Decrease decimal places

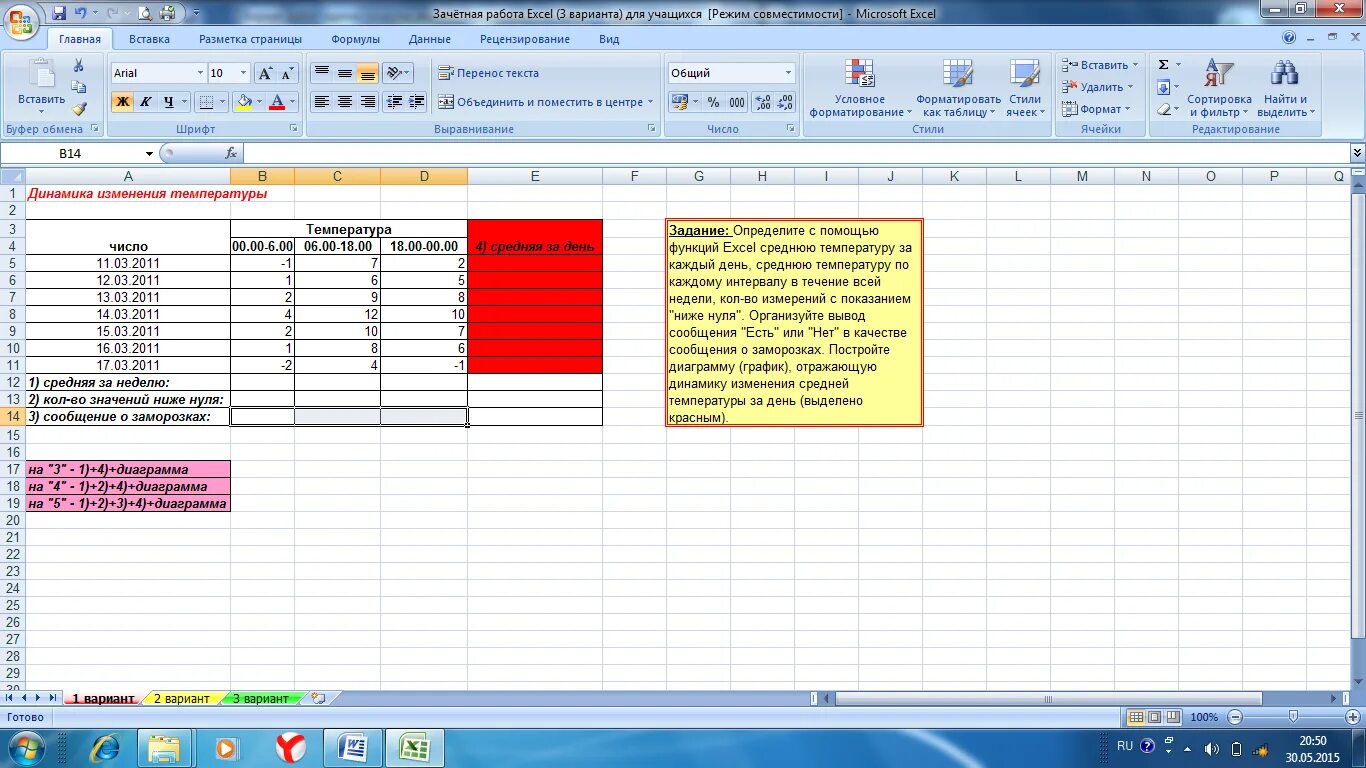[786, 102]
